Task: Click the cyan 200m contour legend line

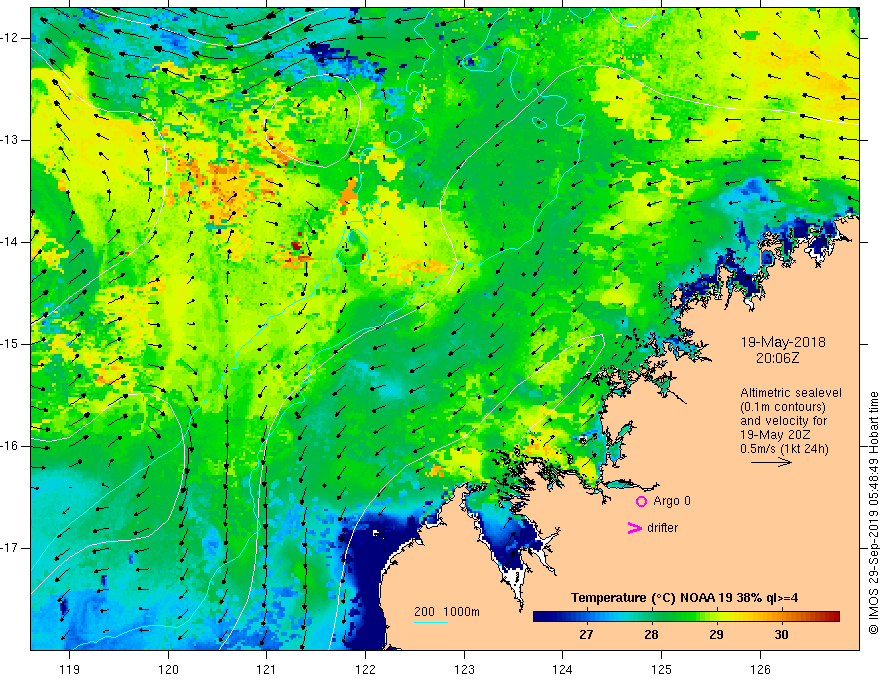Action: 431,623
